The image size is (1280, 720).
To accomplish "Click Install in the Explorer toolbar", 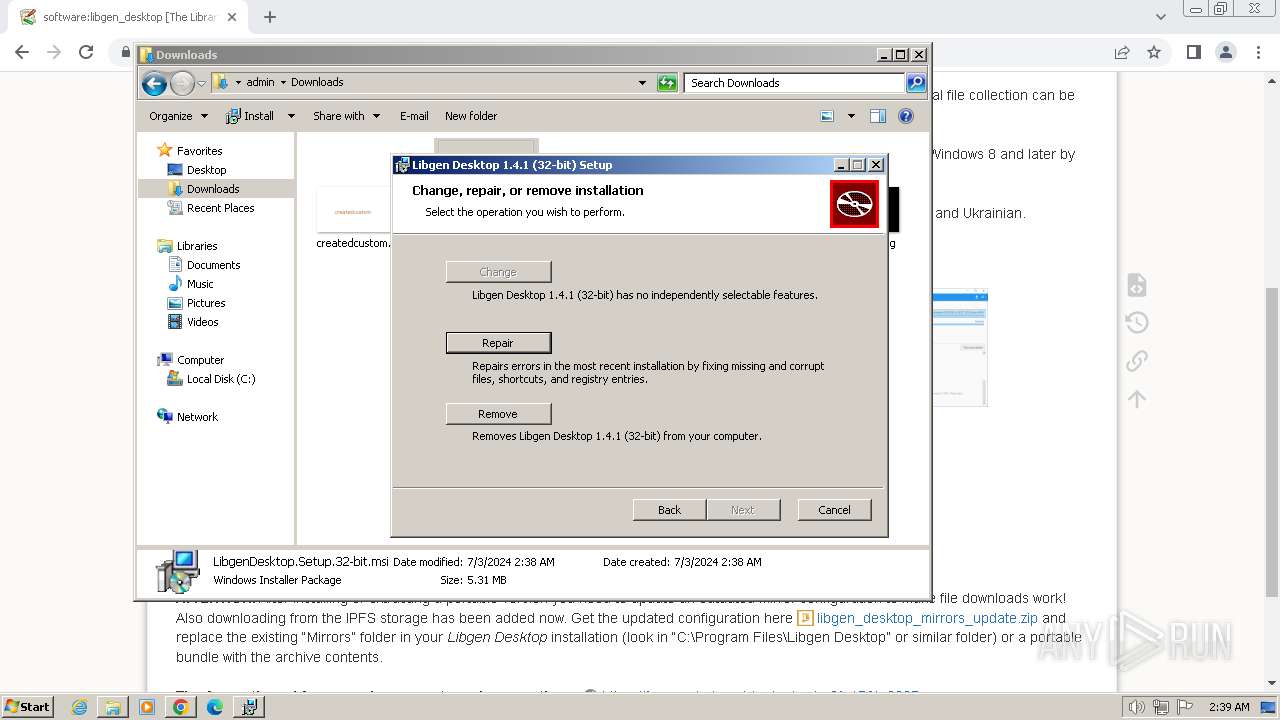I will tap(250, 116).
